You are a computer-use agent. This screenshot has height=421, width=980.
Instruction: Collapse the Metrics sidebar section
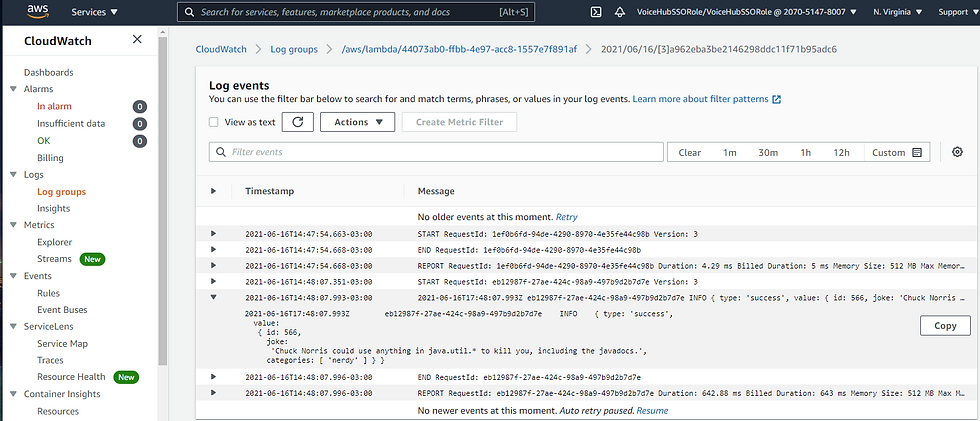13,225
